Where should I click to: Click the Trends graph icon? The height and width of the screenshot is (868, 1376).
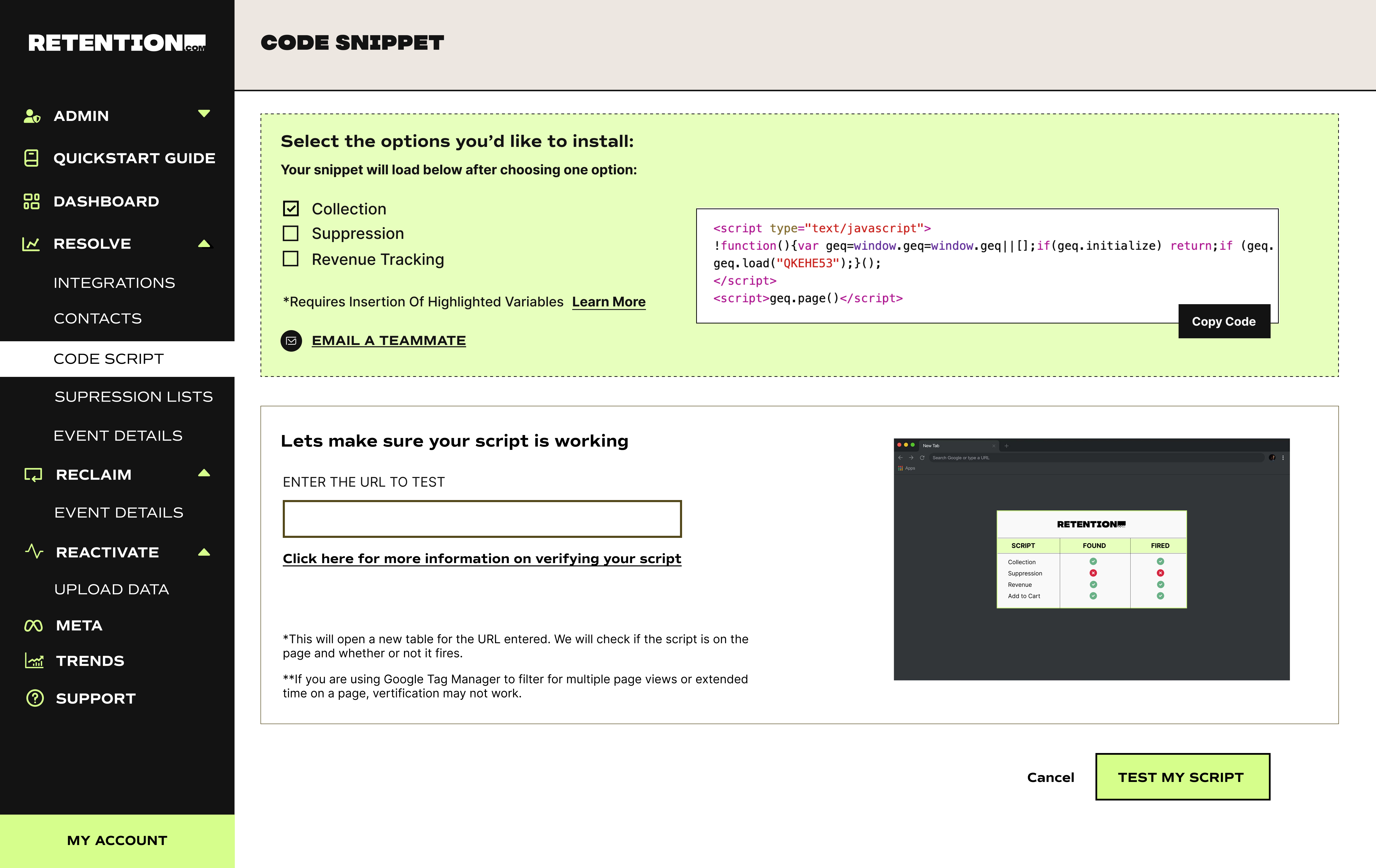pyautogui.click(x=34, y=661)
